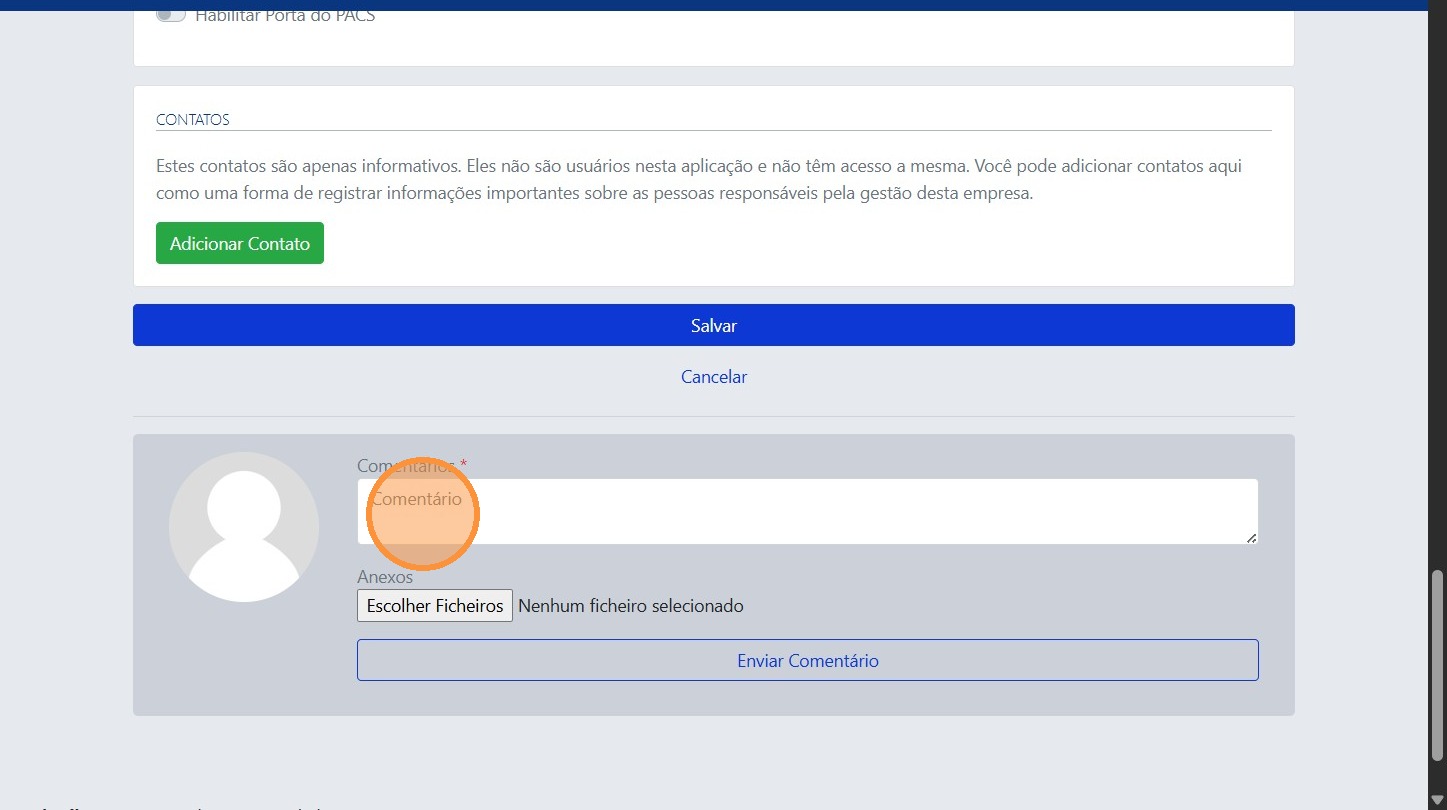This screenshot has height=810, width=1447.
Task: Open the file picker via Escolher Ficheiros
Action: 435,606
